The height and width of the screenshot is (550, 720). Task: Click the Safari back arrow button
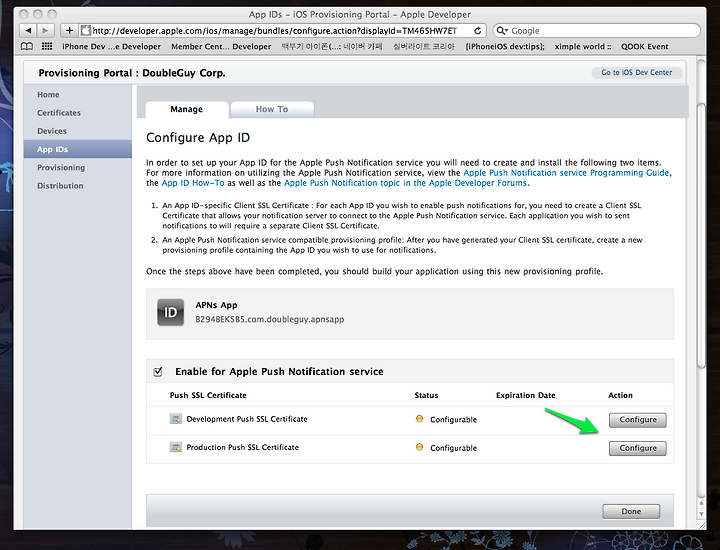click(x=28, y=31)
